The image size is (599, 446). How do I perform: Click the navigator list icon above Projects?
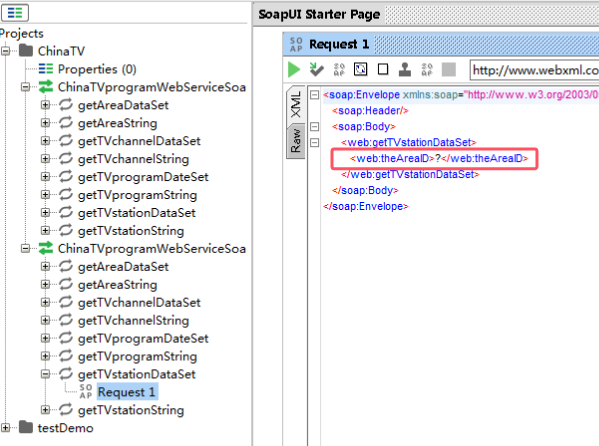coord(15,13)
